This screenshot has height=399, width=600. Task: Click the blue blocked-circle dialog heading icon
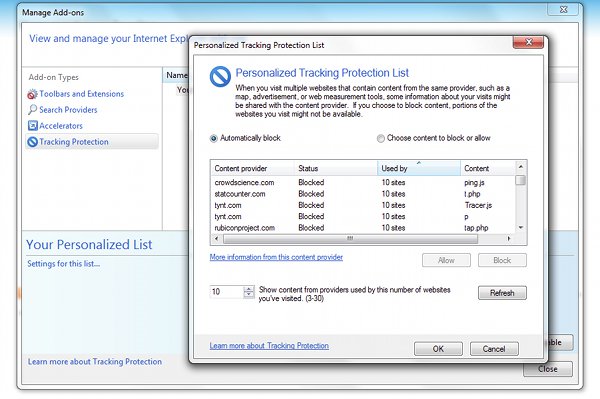(220, 76)
